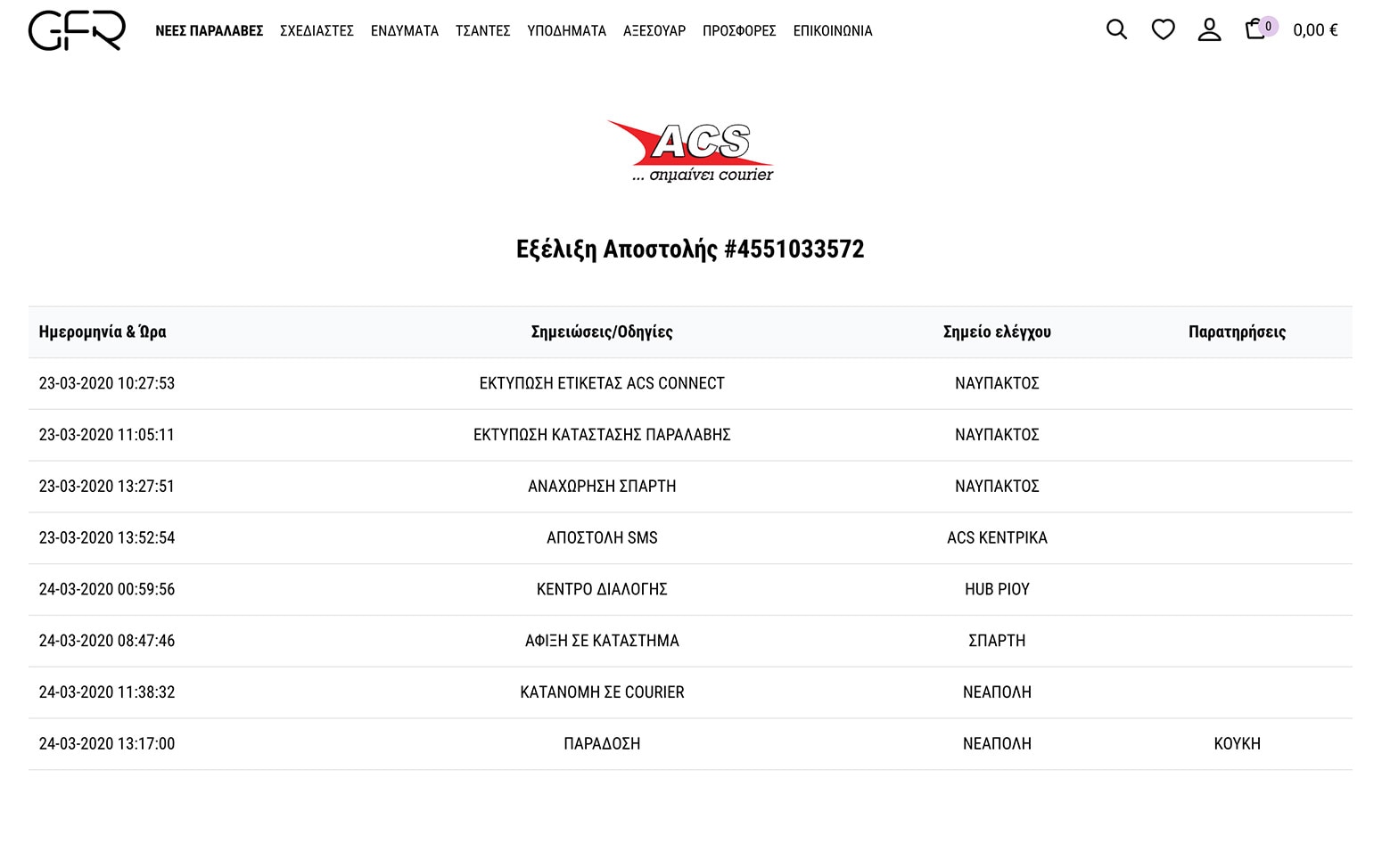
Task: Click ΝΑΥΠΑΚΤΟΣ in the 13:27:51 row
Action: (997, 487)
